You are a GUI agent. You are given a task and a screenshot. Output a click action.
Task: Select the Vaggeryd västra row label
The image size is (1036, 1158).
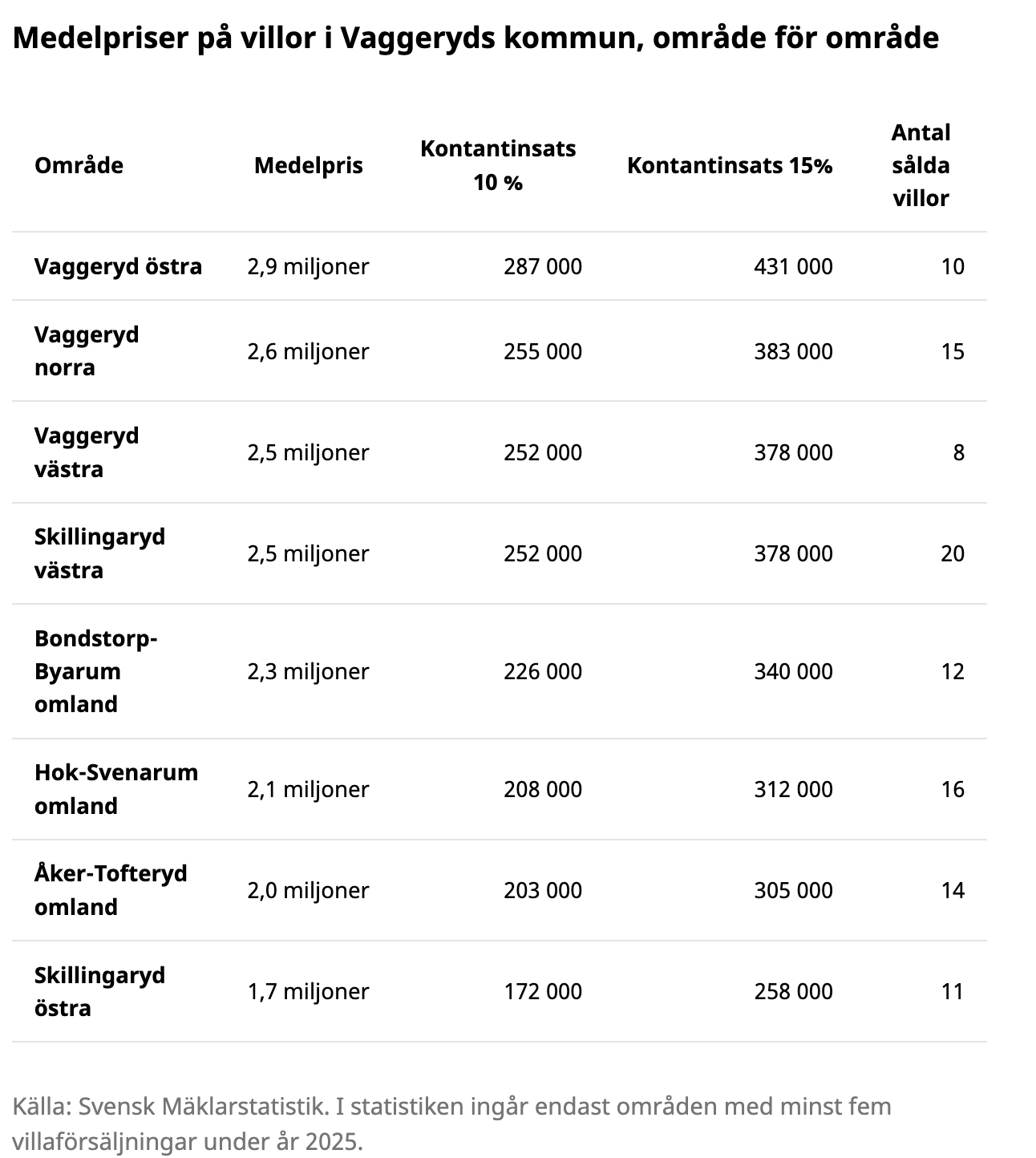coord(87,452)
